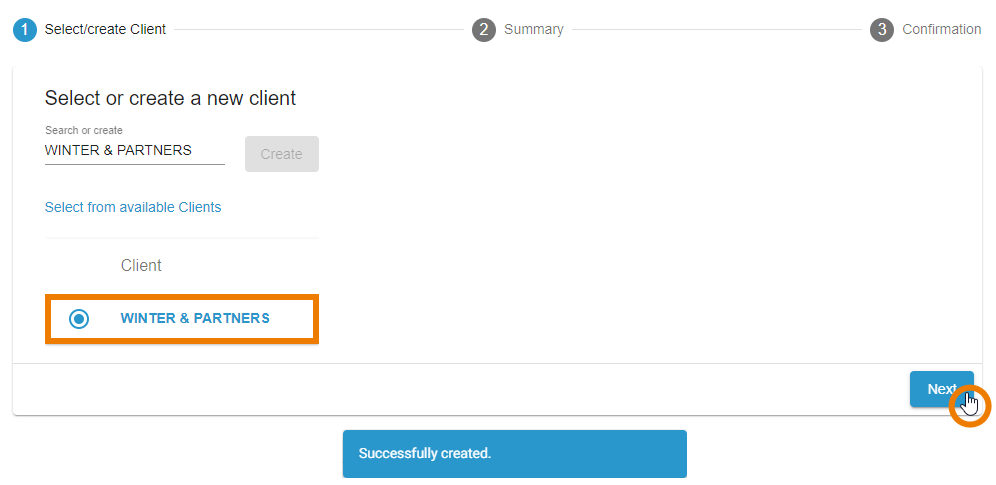Click the small Search or create field label

84,130
